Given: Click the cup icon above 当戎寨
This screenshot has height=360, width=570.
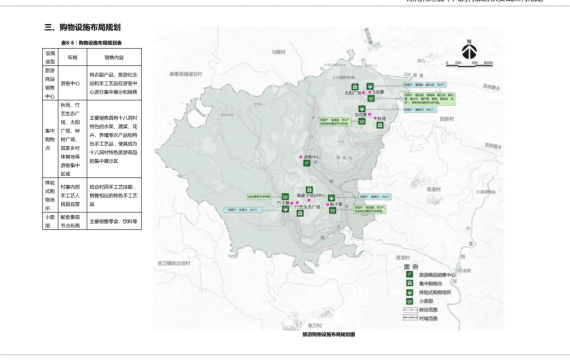Looking at the screenshot, I should coord(362,108).
